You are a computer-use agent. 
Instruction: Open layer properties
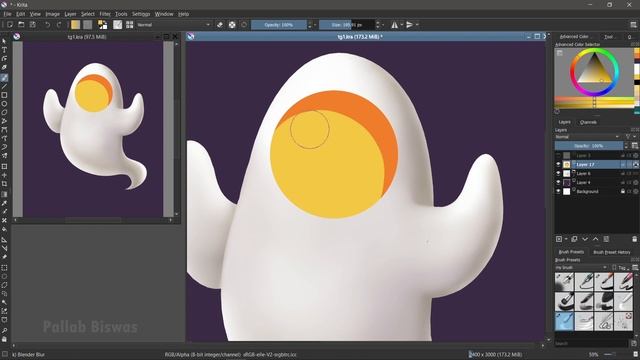[x=607, y=239]
